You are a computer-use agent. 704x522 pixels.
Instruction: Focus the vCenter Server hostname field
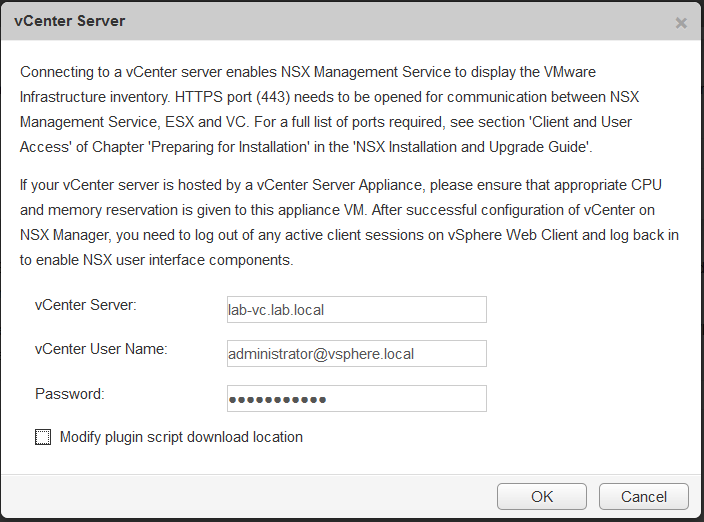coord(356,309)
